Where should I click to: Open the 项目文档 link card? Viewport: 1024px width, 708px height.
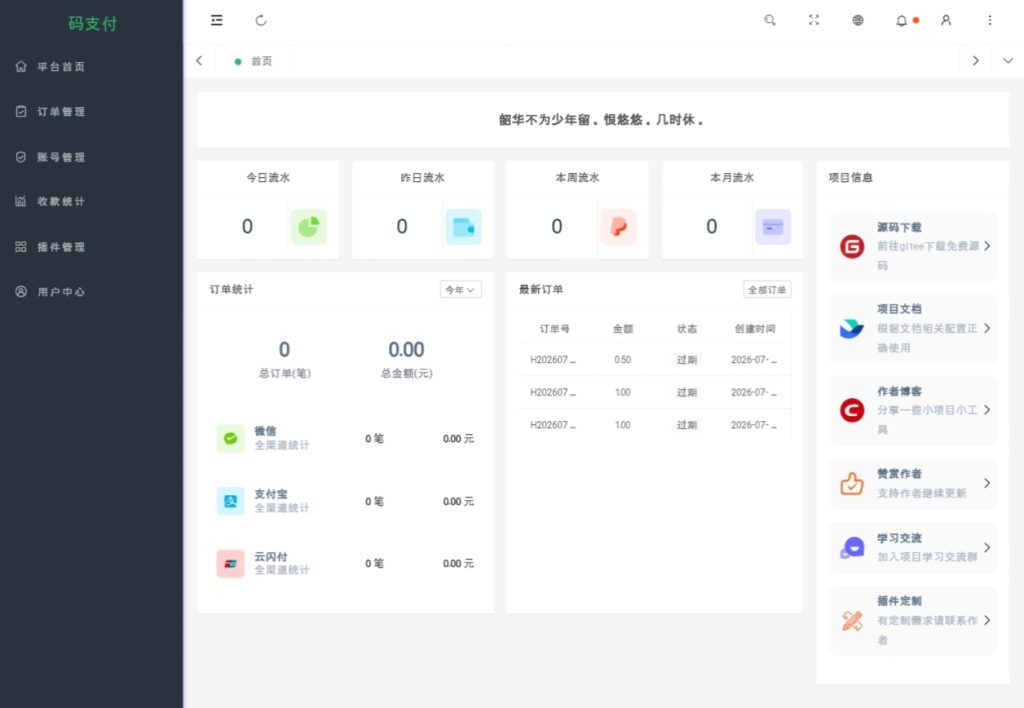[x=912, y=328]
